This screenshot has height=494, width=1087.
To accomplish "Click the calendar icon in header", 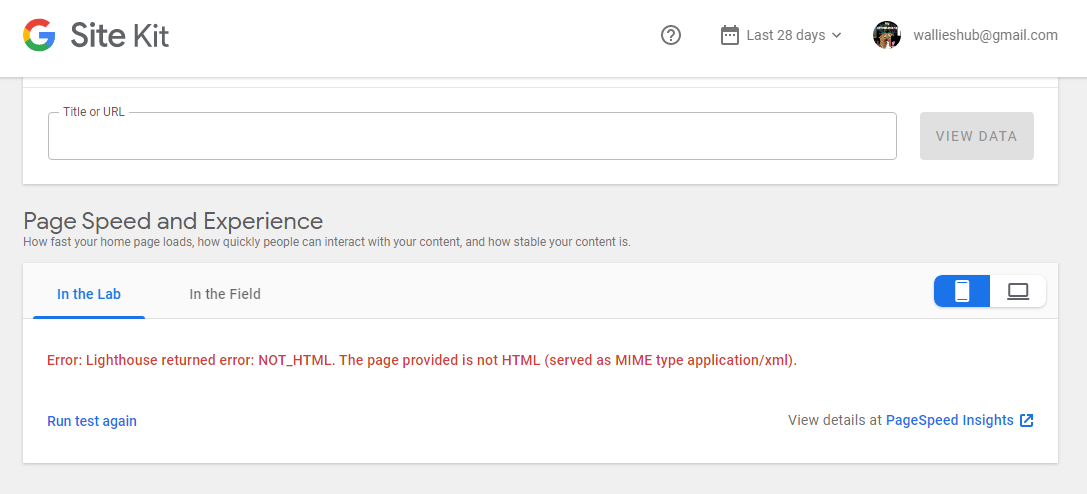I will coord(730,35).
